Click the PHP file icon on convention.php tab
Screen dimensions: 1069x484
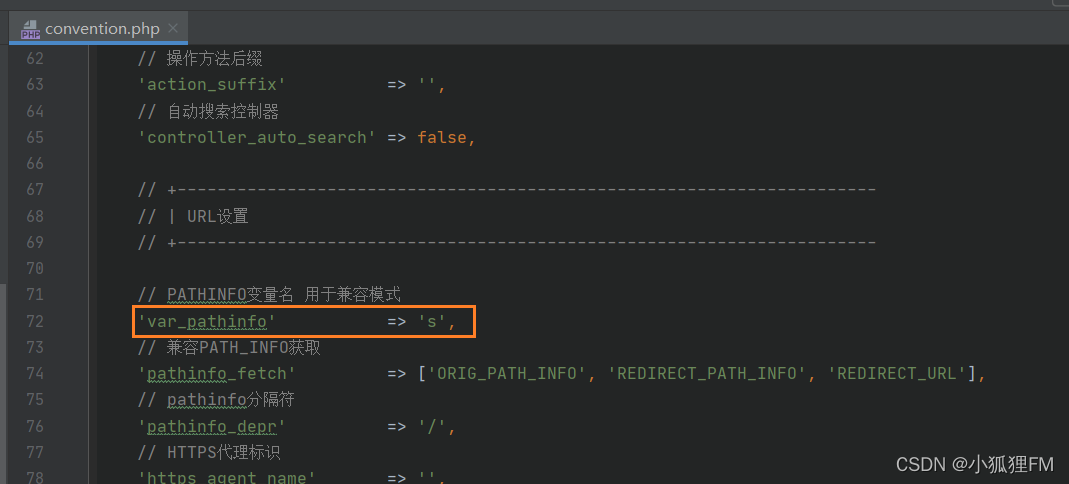tap(30, 29)
